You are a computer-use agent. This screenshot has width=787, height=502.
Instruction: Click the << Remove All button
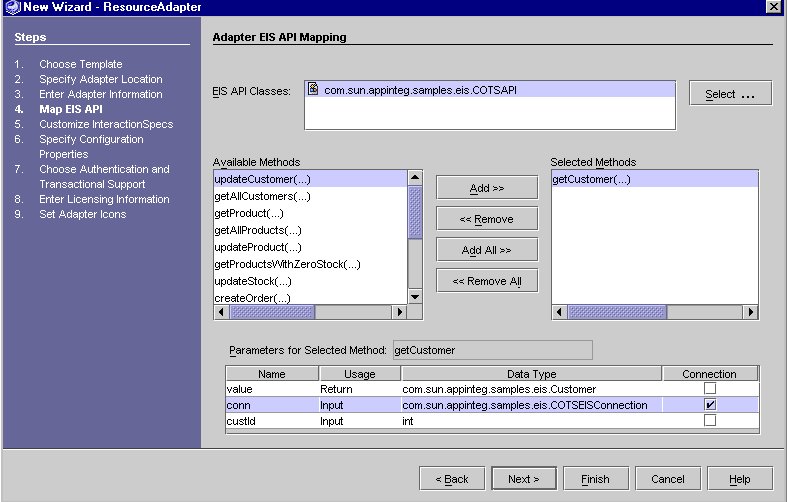(x=487, y=281)
